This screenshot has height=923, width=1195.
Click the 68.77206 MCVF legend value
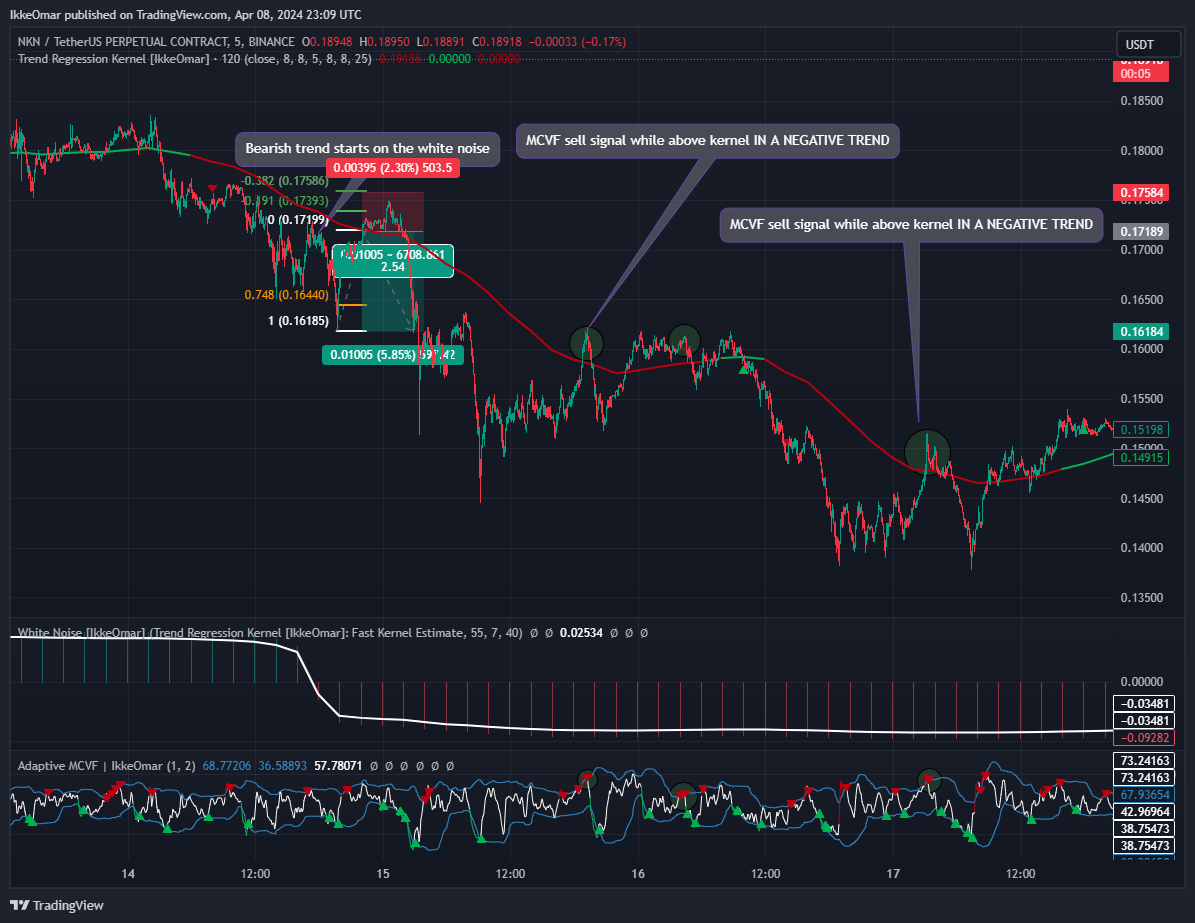click(x=226, y=765)
